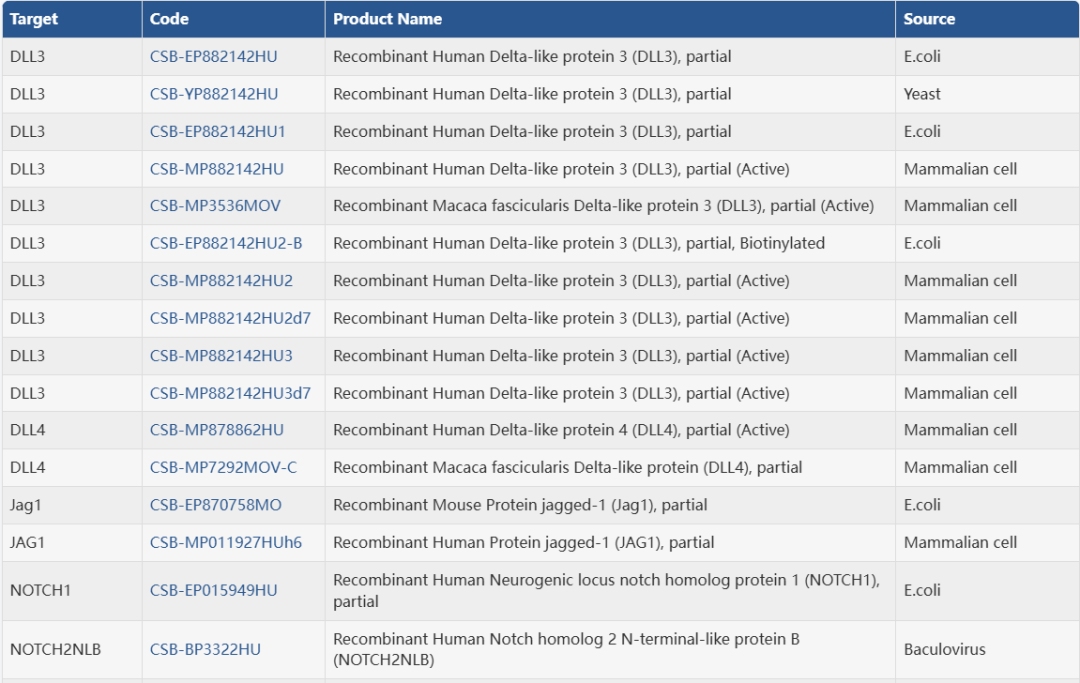Click the CSB-EP882142HU1 code link
The height and width of the screenshot is (683, 1080).
[218, 131]
